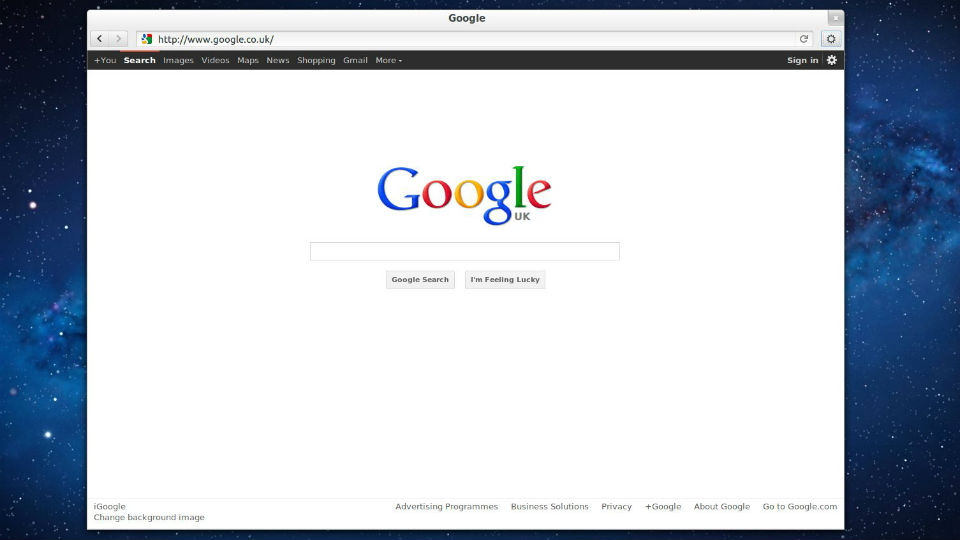Image resolution: width=960 pixels, height=540 pixels.
Task: Expand the More dropdown menu
Action: (389, 60)
